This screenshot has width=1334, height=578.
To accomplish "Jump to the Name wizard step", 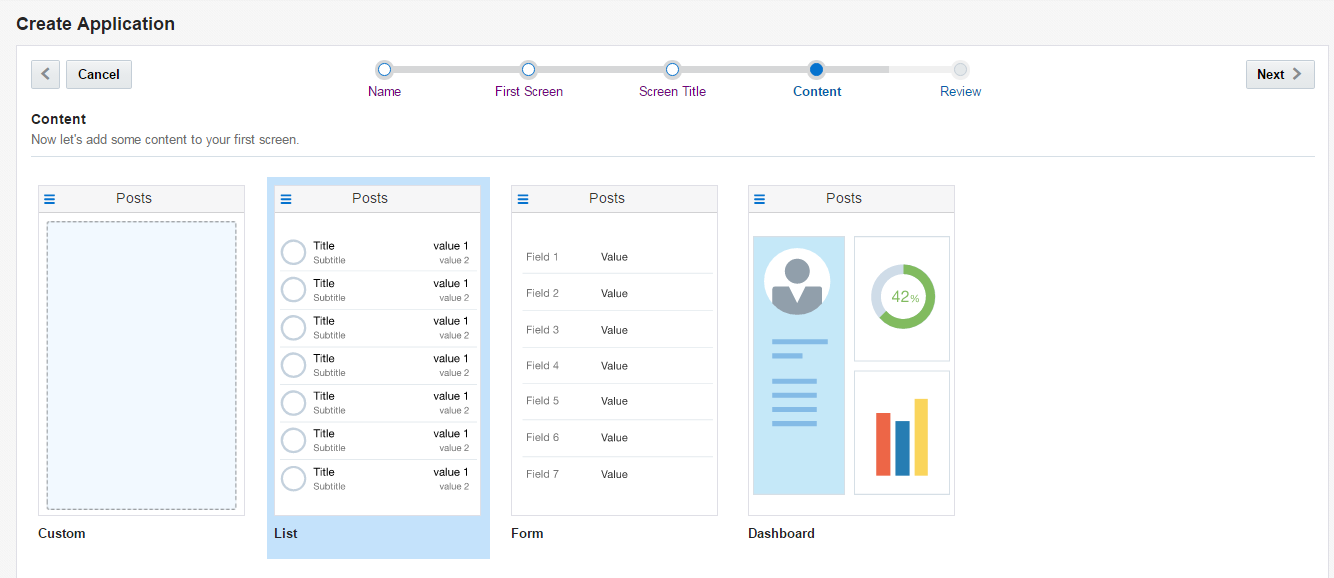I will click(x=384, y=91).
